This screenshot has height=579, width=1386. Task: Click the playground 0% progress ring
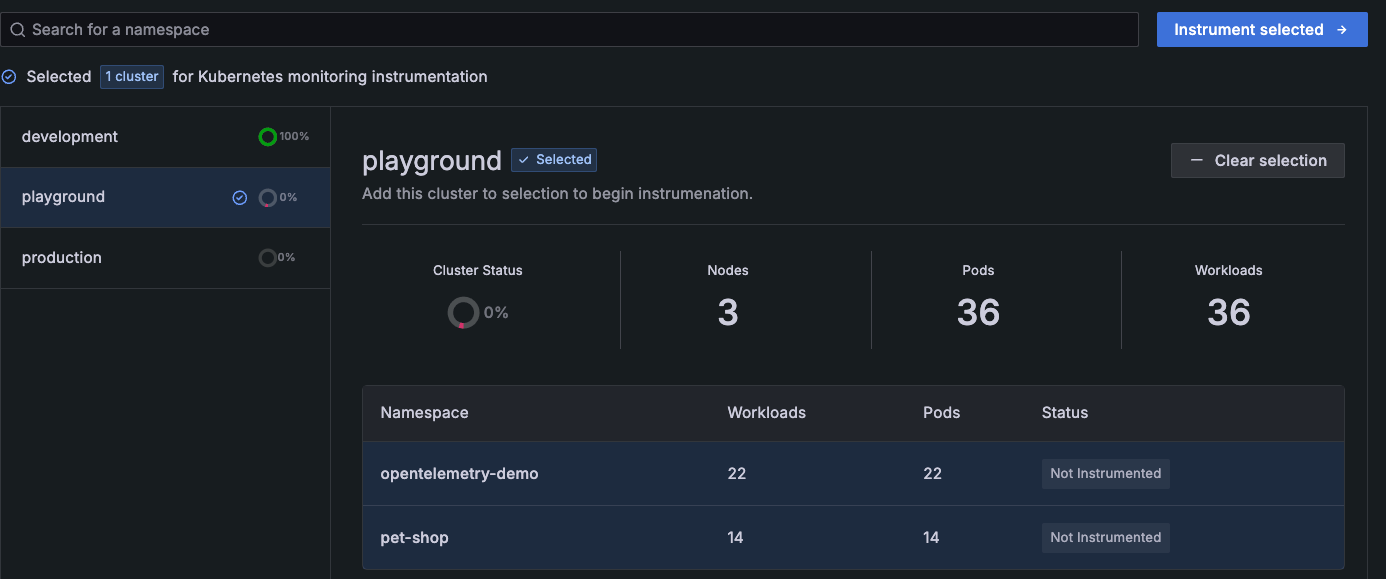267,198
